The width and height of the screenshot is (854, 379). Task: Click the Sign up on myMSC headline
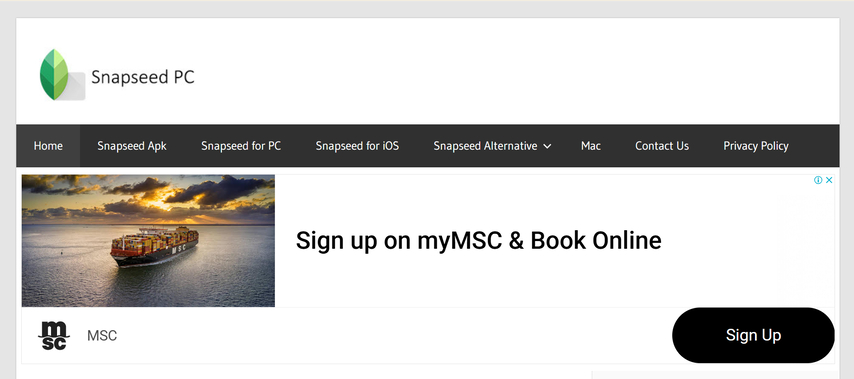point(478,241)
